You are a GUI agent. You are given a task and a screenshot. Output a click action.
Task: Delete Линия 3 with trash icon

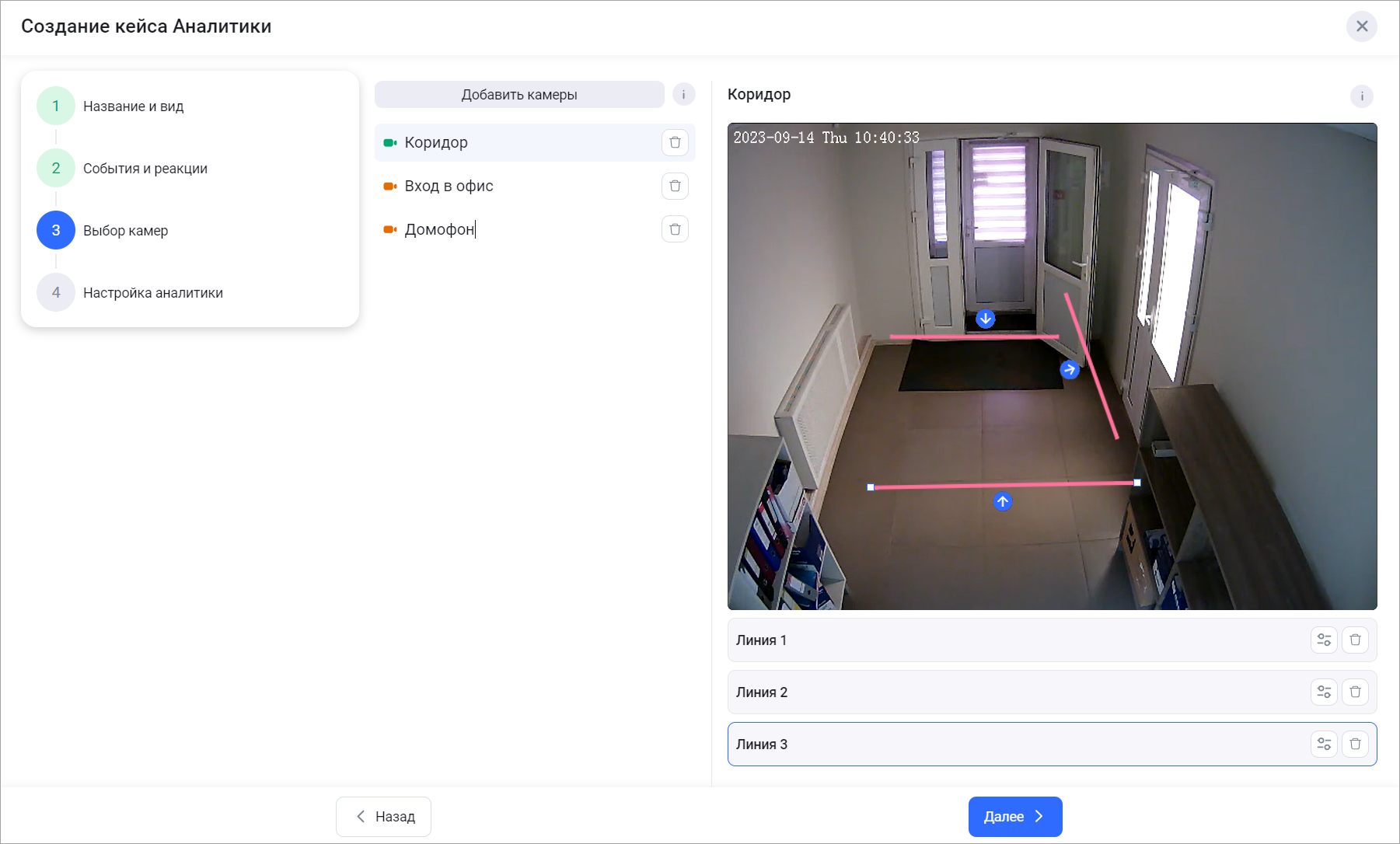click(x=1355, y=744)
